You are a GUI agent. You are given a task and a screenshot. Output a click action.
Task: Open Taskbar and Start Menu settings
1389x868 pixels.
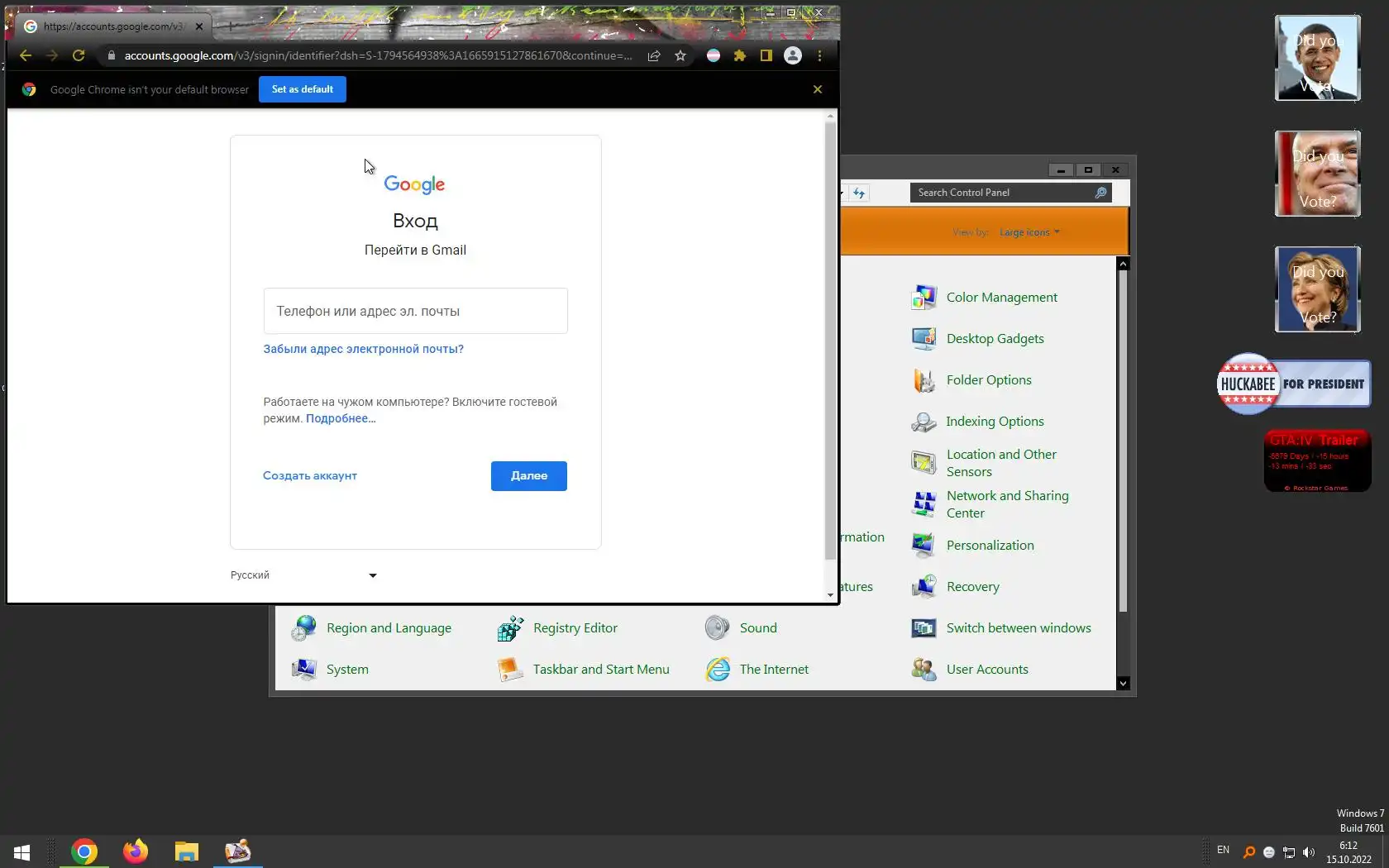(x=583, y=670)
